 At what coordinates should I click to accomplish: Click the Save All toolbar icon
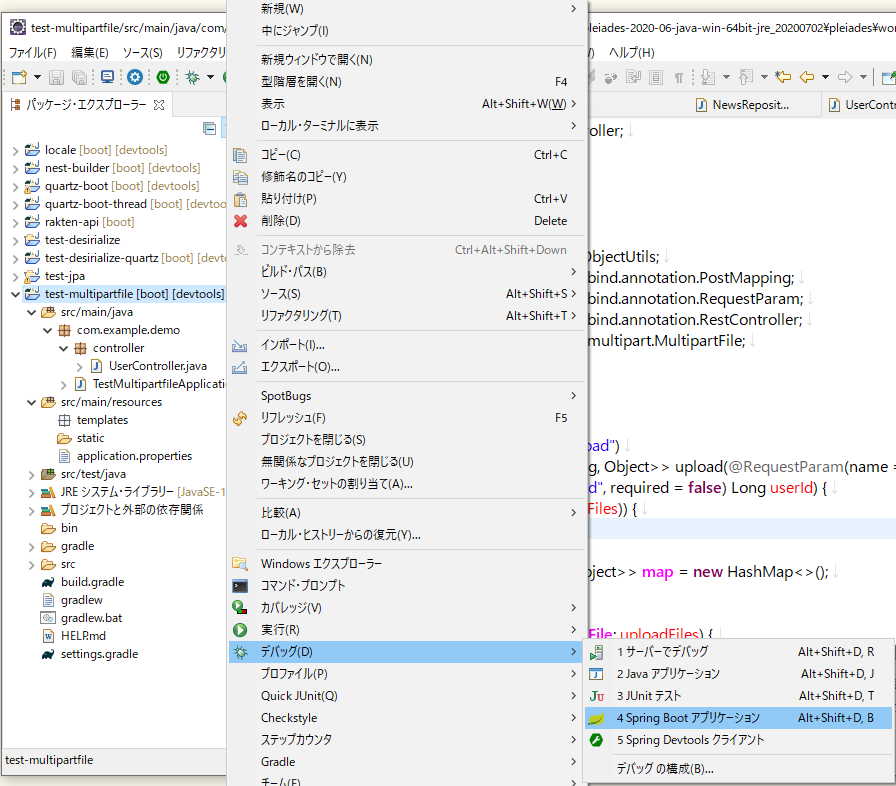[x=80, y=76]
